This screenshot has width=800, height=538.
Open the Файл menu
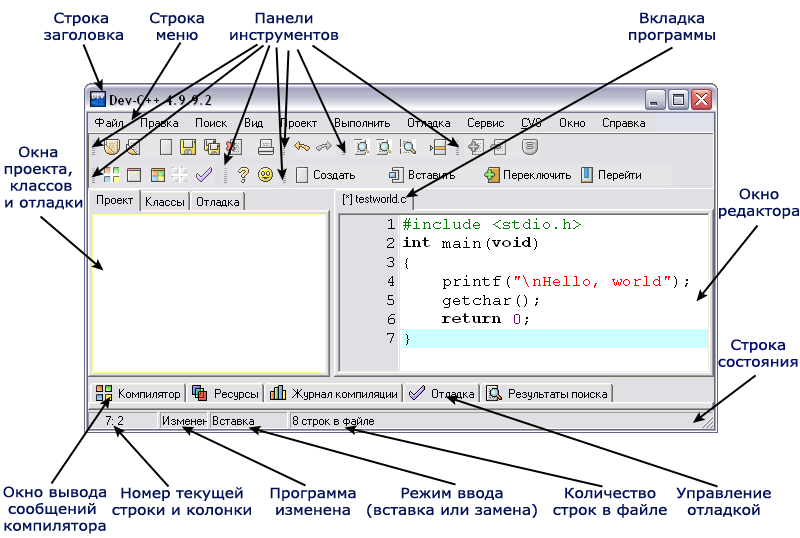click(109, 123)
